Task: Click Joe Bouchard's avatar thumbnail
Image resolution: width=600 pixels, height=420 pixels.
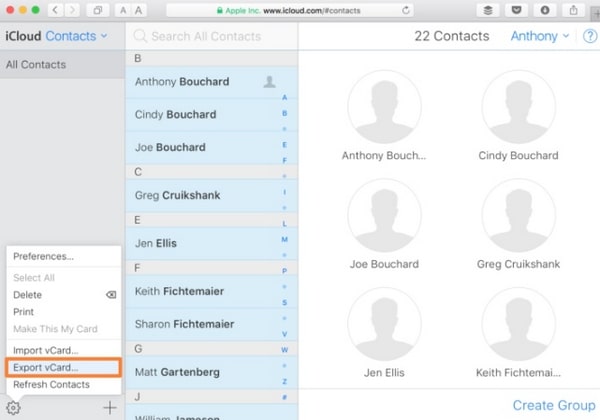Action: [x=384, y=215]
